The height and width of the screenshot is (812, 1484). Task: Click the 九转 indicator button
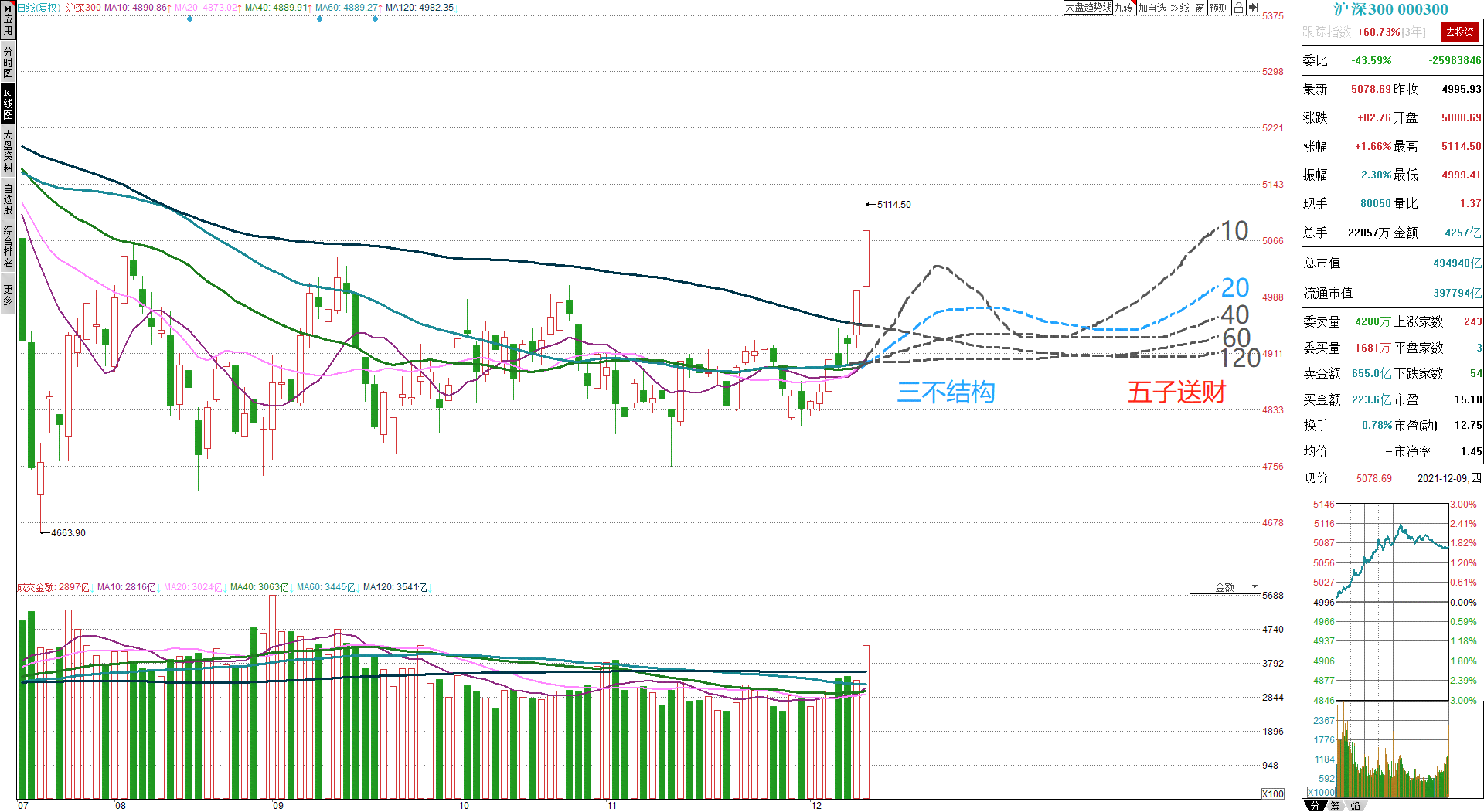click(x=1123, y=8)
